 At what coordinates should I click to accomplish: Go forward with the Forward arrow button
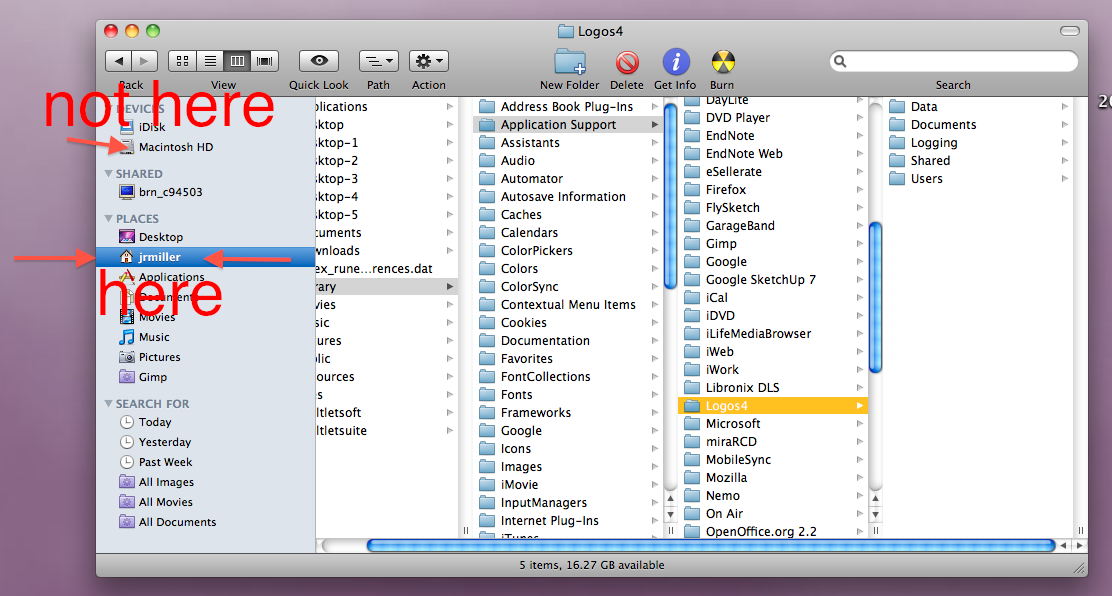[x=145, y=61]
